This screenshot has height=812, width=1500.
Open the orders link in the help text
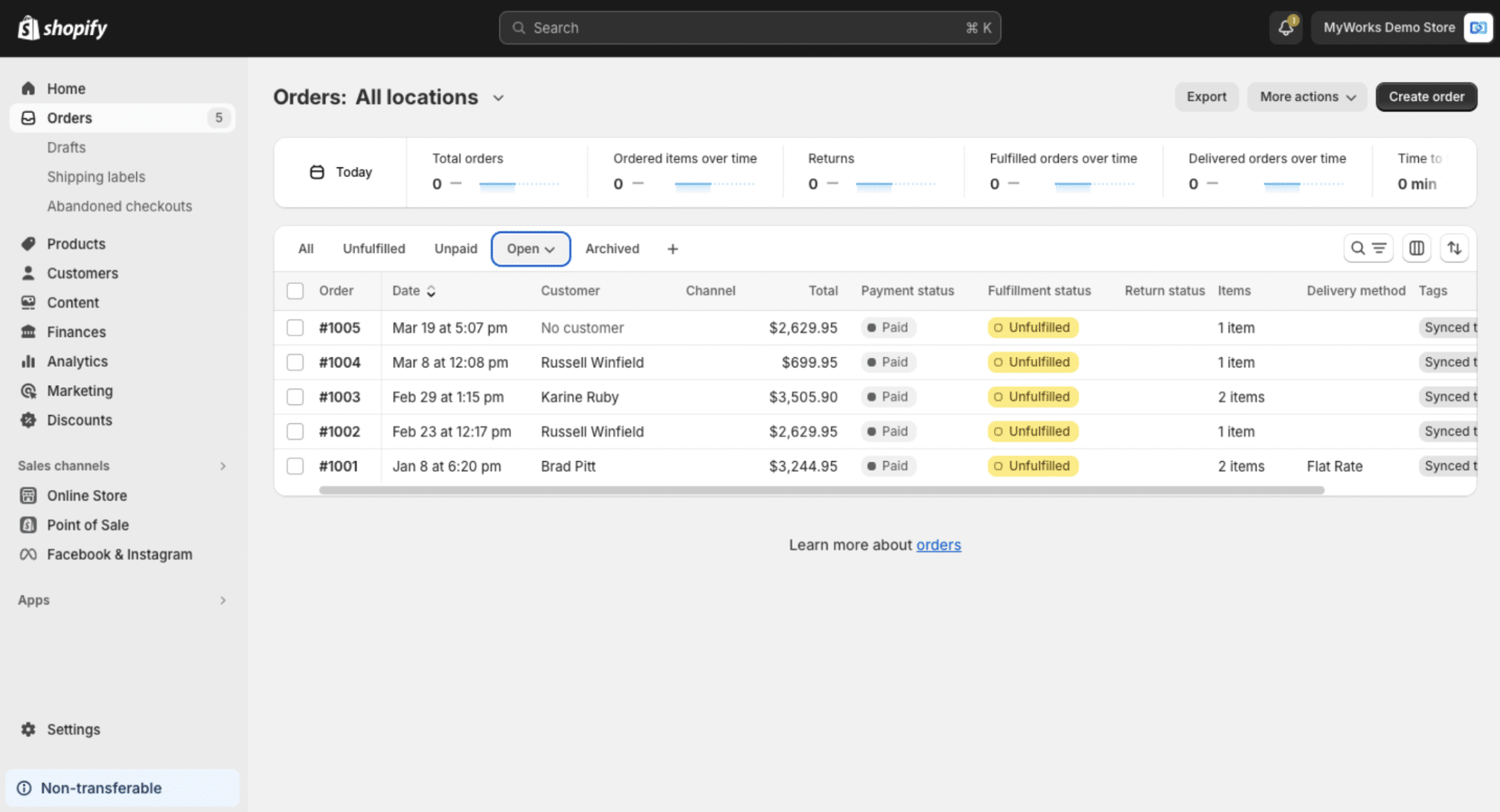(x=938, y=544)
